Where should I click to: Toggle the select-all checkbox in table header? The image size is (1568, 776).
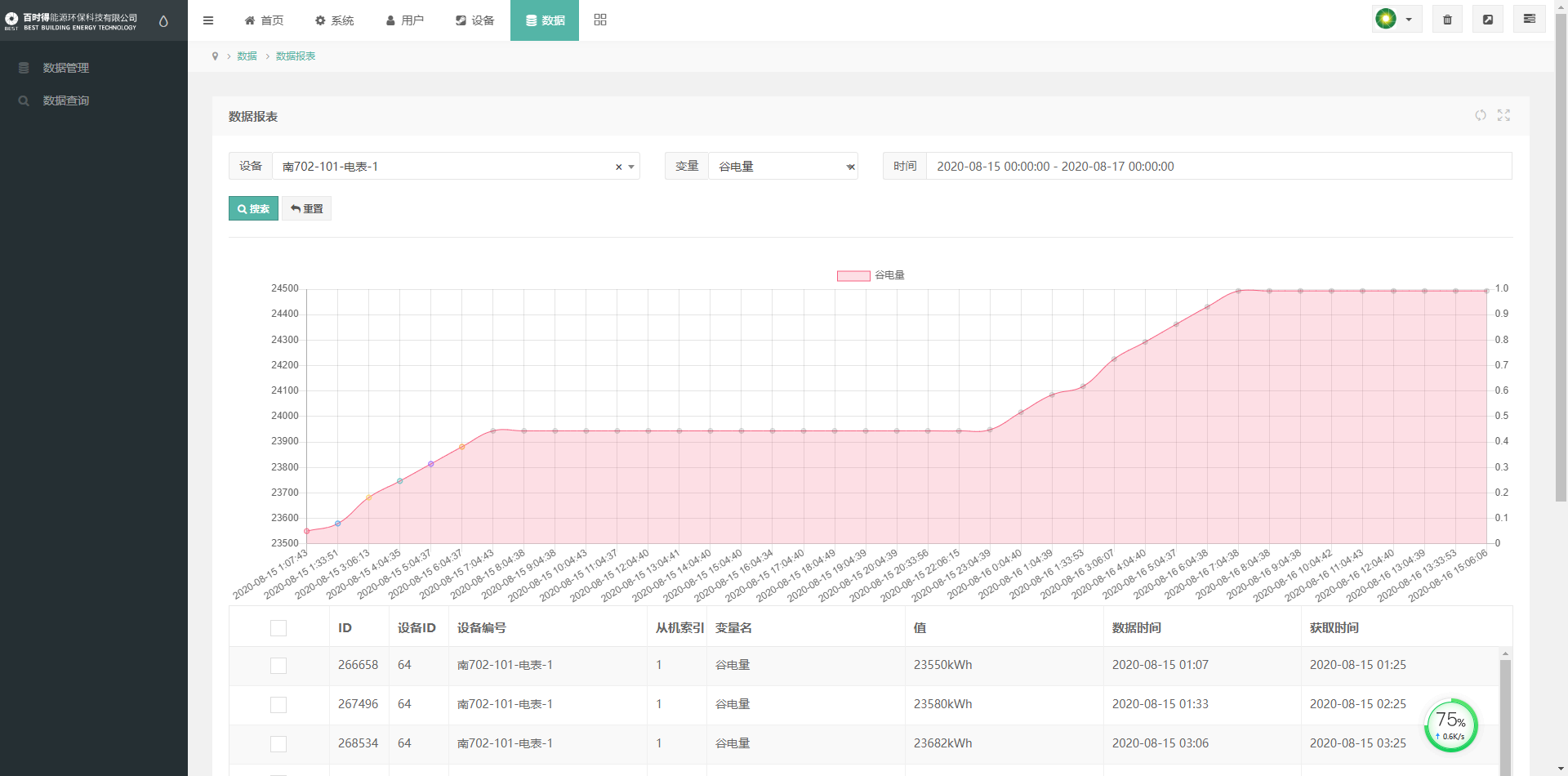tap(278, 628)
